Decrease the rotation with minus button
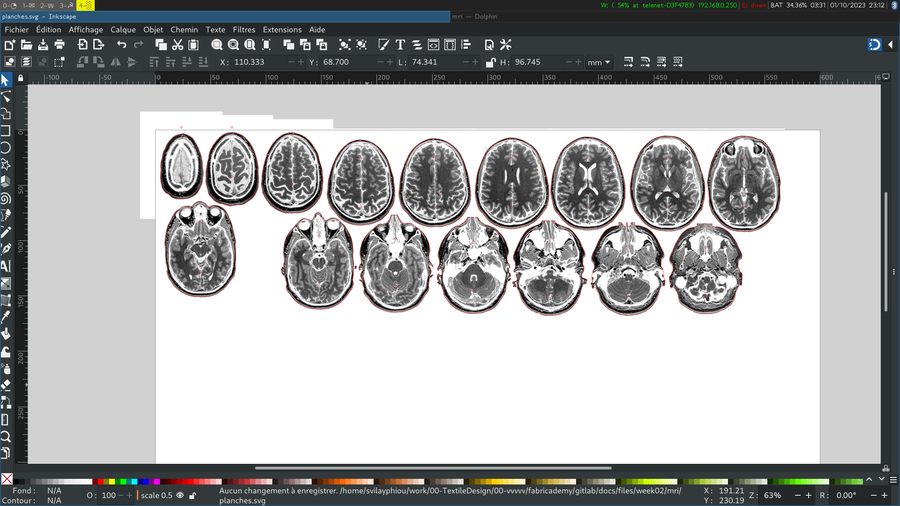Screen dimensions: 900x506 pos(874,496)
